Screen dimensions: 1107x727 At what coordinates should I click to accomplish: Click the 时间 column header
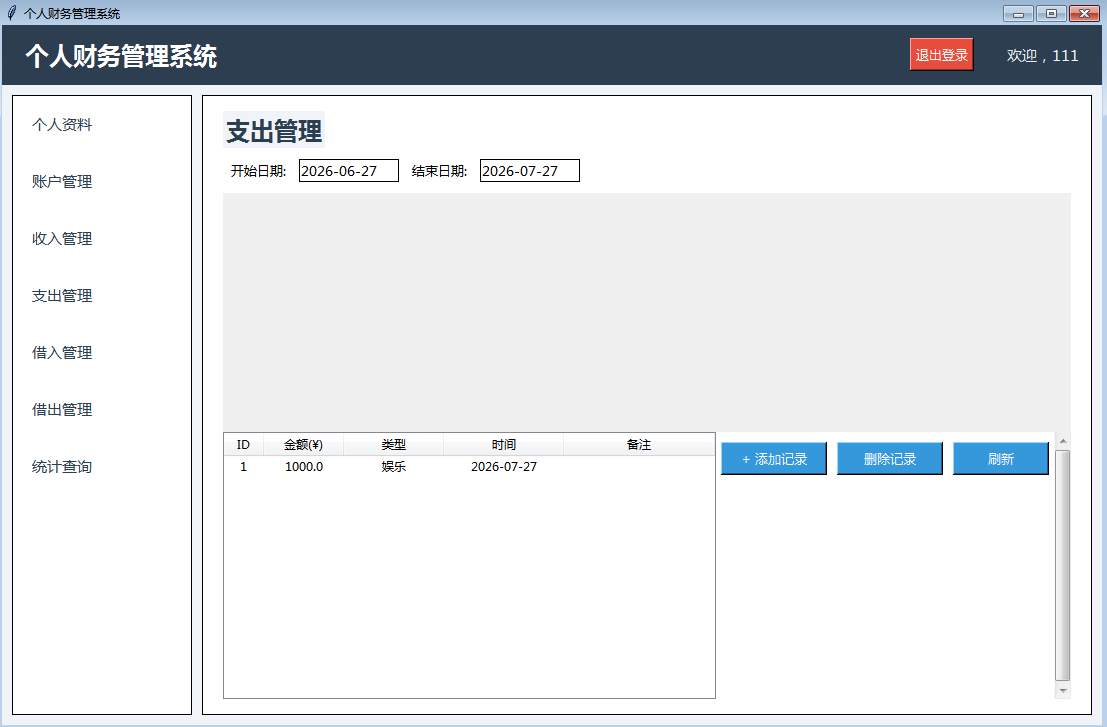pyautogui.click(x=503, y=445)
